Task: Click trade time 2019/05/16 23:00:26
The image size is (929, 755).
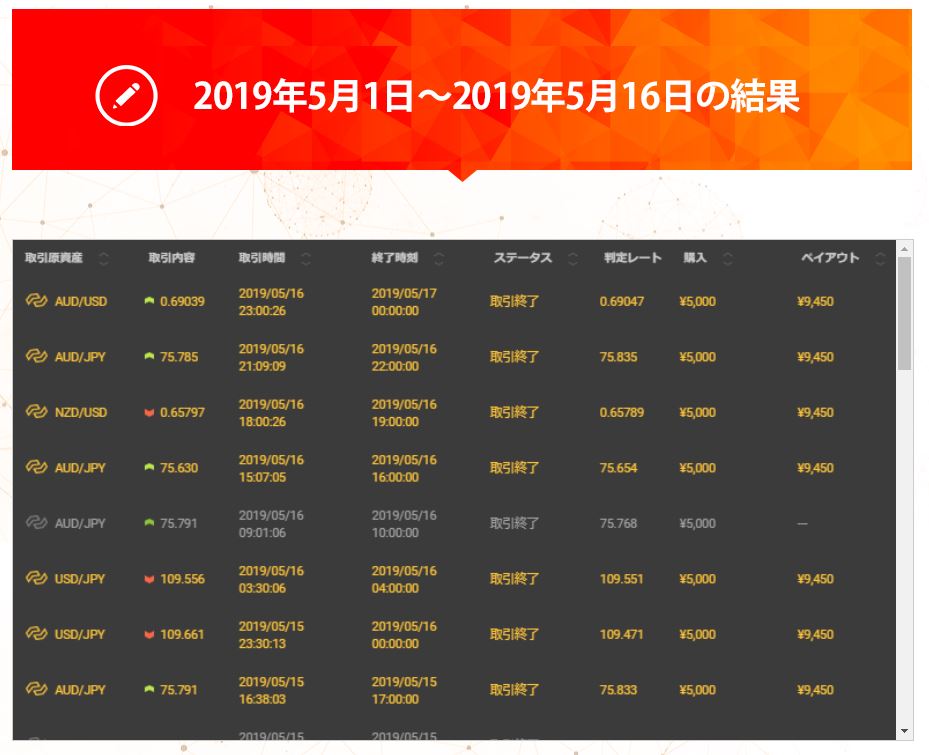Action: tap(271, 302)
